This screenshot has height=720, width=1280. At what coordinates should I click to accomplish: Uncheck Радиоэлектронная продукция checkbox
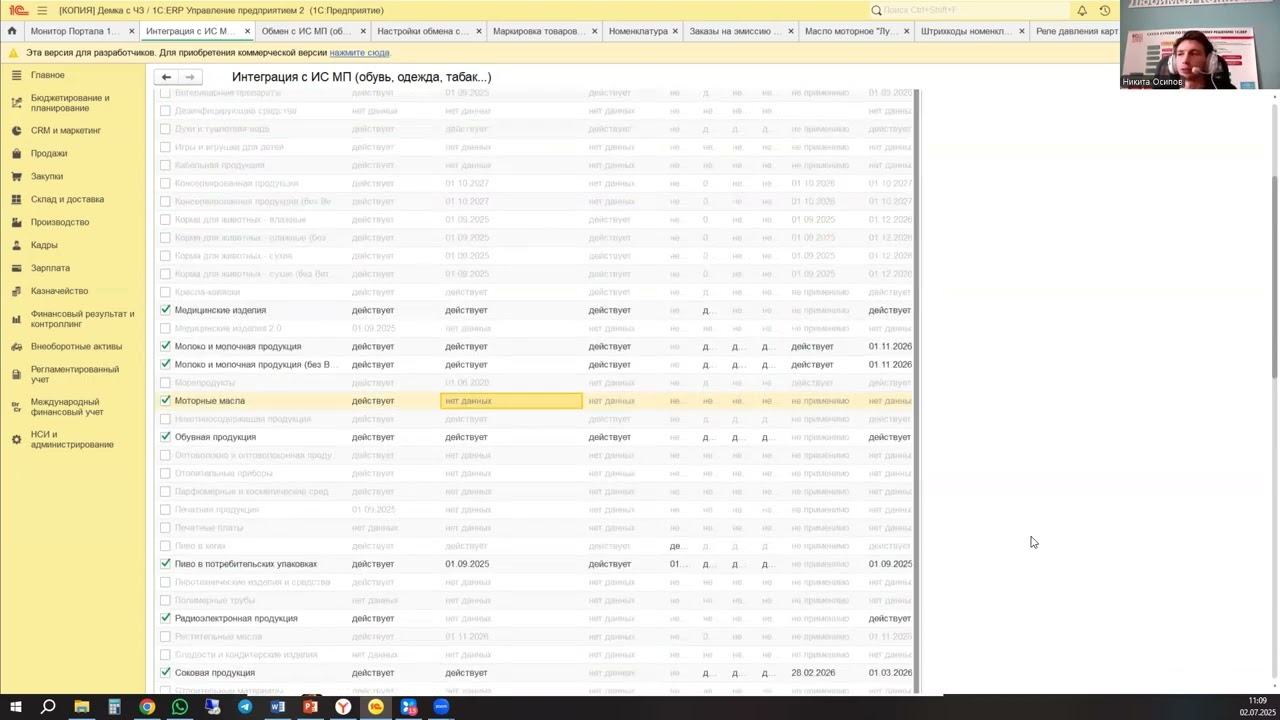click(x=166, y=618)
